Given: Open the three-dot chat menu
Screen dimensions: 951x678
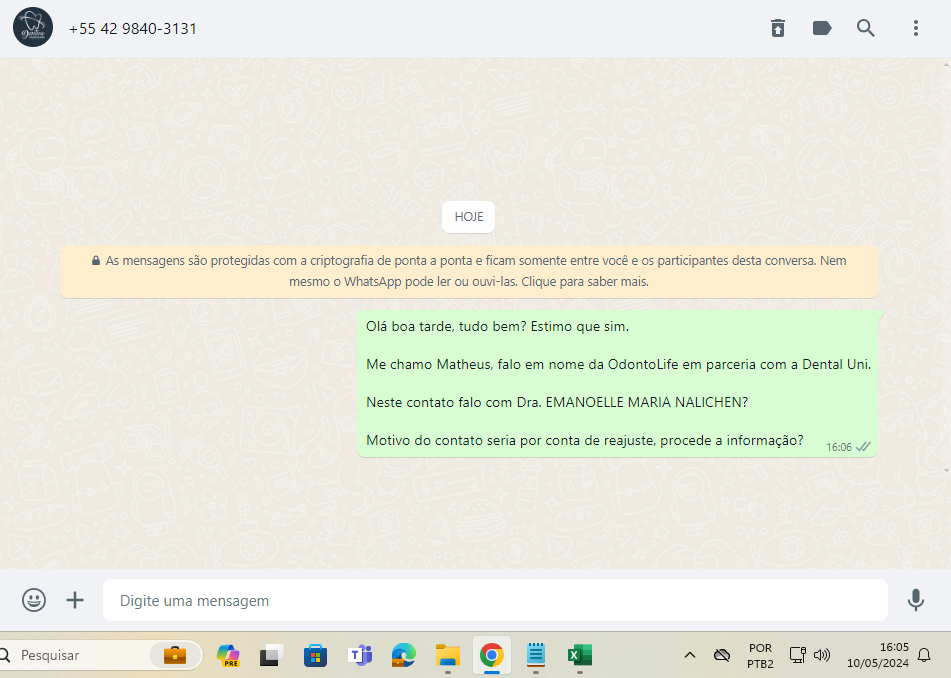Looking at the screenshot, I should [915, 28].
